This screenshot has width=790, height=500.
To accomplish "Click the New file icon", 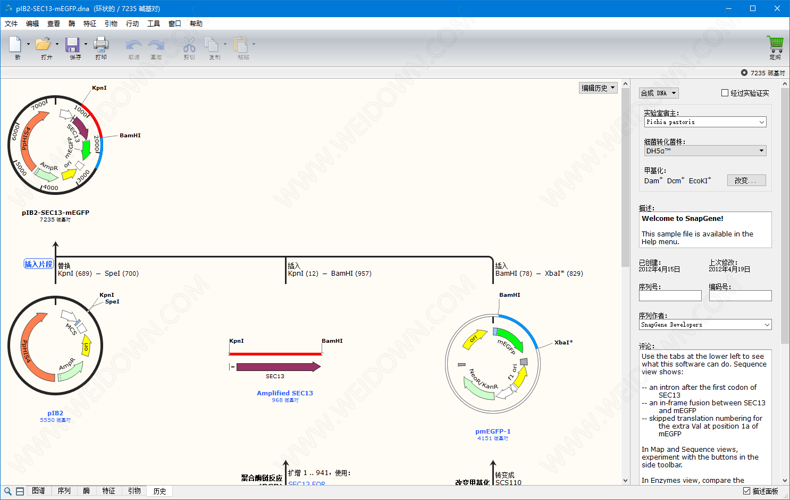I will 15,45.
